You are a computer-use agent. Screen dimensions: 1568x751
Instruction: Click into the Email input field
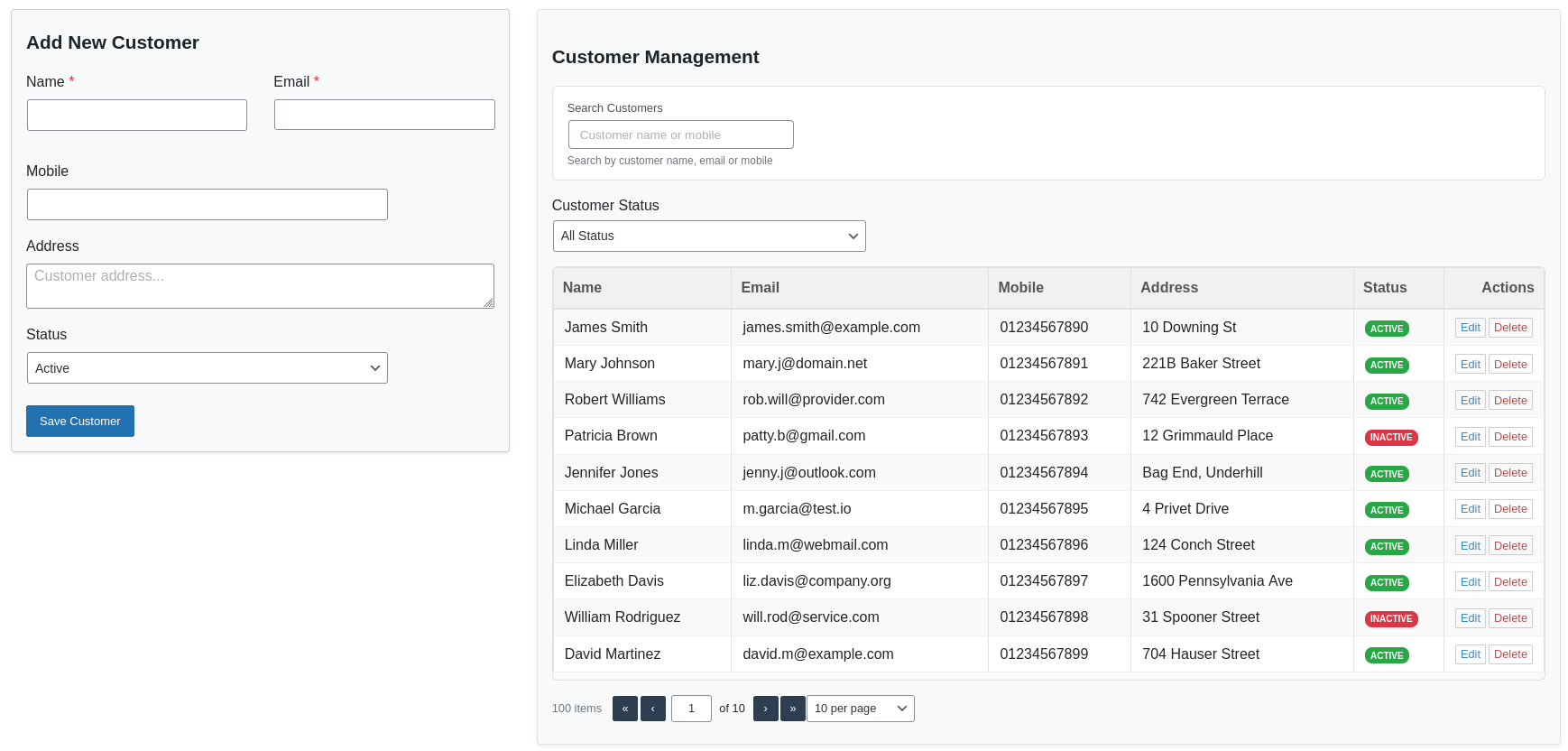tap(384, 116)
